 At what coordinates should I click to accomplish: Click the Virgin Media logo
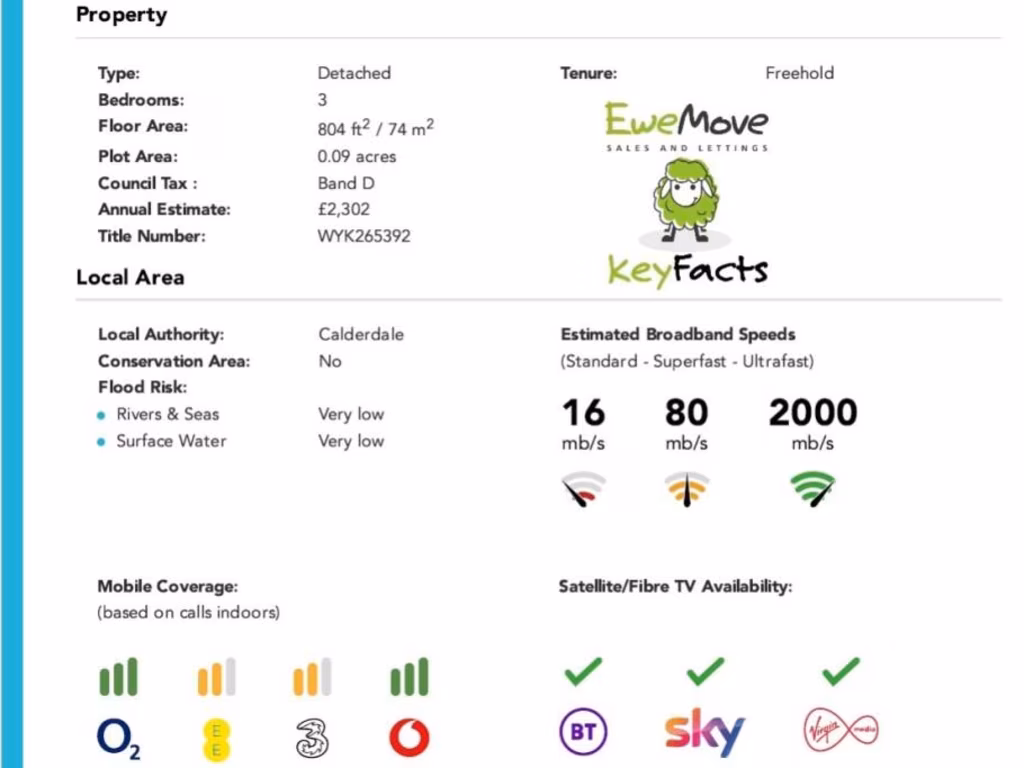841,733
